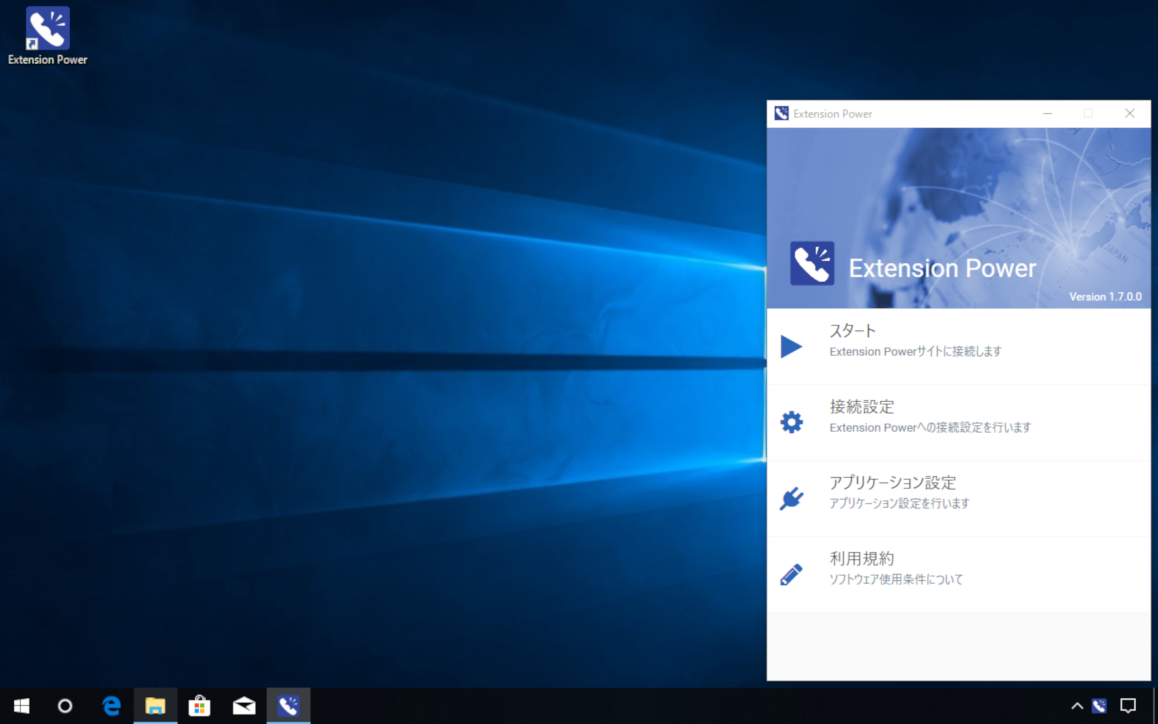Image resolution: width=1158 pixels, height=724 pixels.
Task: Launch Microsoft Edge from taskbar
Action: pyautogui.click(x=110, y=706)
